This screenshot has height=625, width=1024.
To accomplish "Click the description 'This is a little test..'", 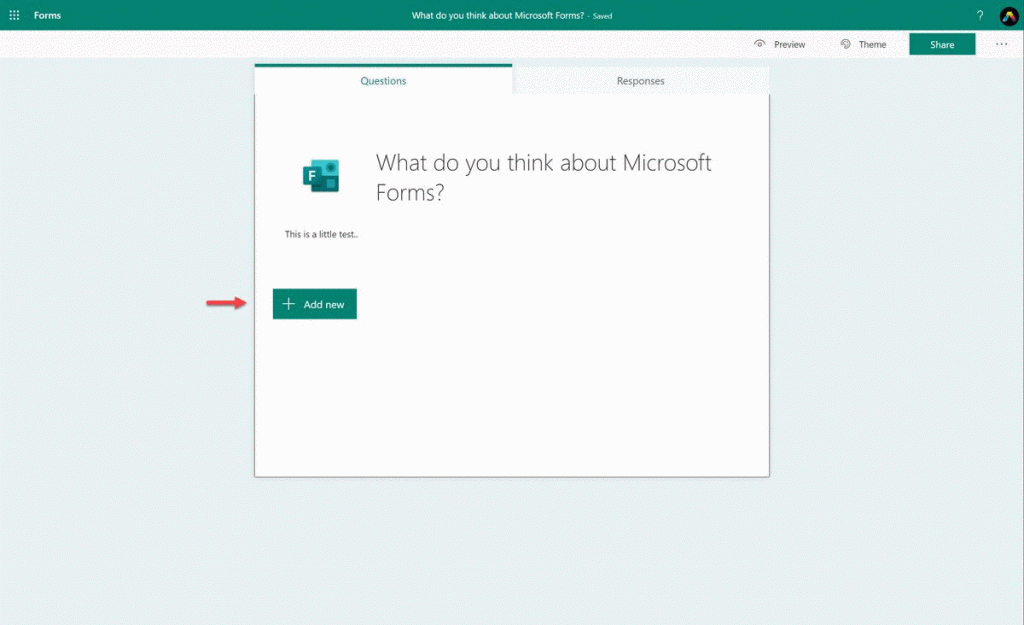I will (321, 234).
